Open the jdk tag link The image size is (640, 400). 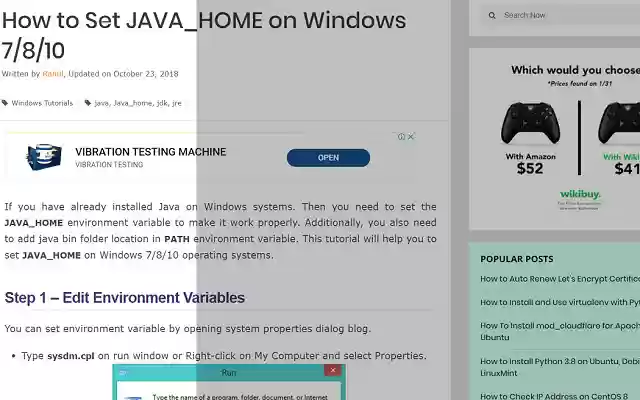(162, 103)
